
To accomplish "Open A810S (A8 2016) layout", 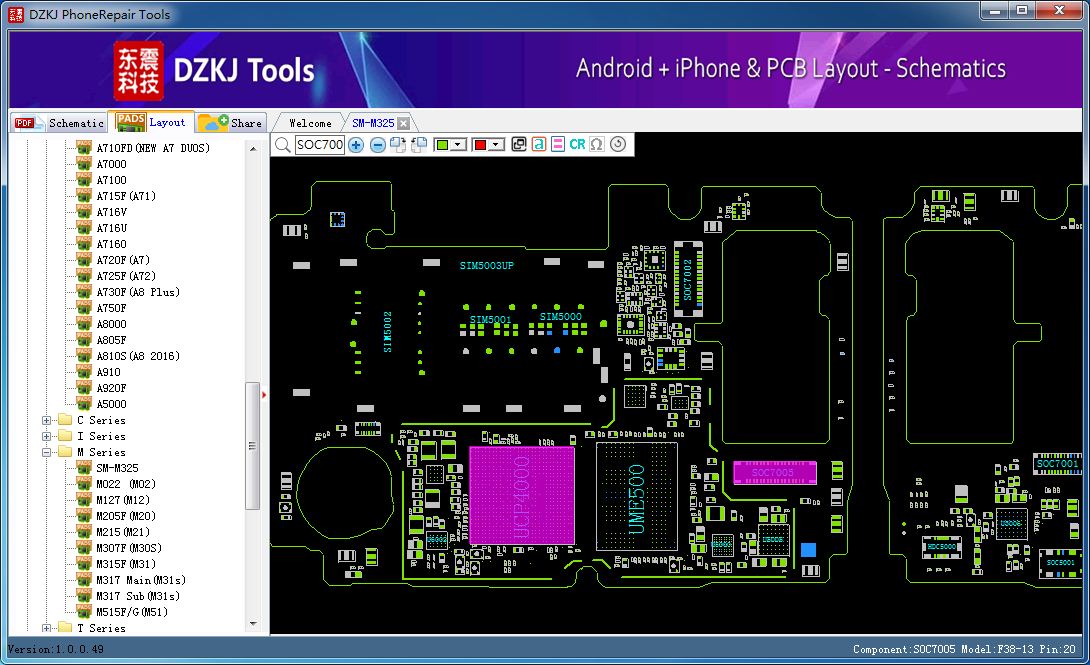I will (138, 356).
